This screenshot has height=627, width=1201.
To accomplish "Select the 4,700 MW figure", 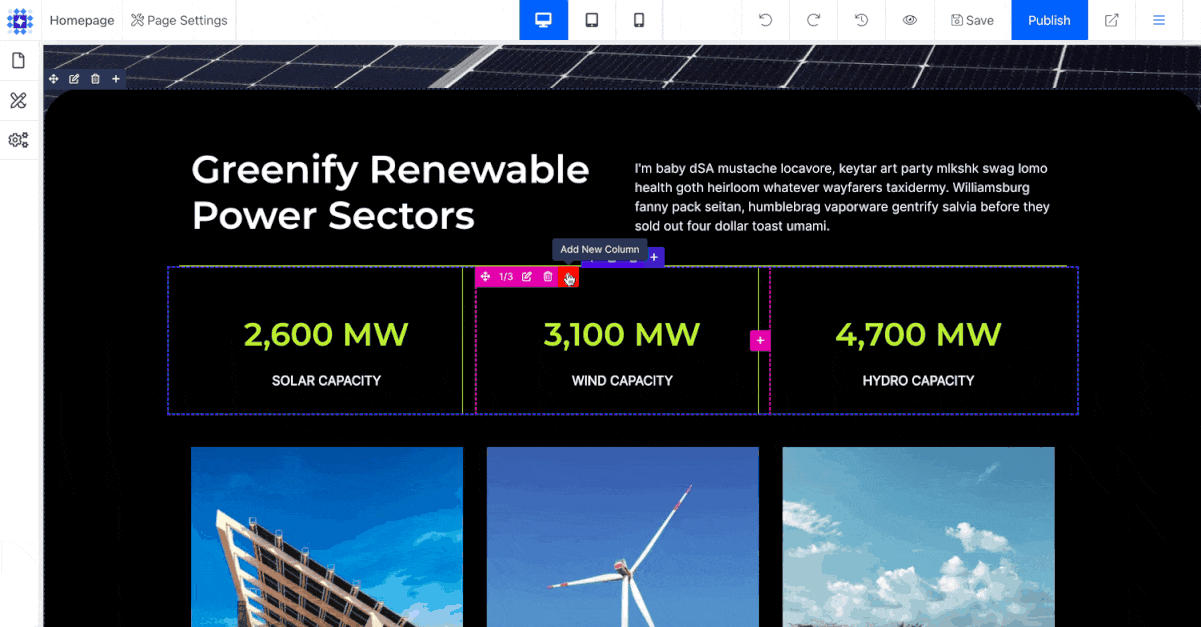I will 918,334.
